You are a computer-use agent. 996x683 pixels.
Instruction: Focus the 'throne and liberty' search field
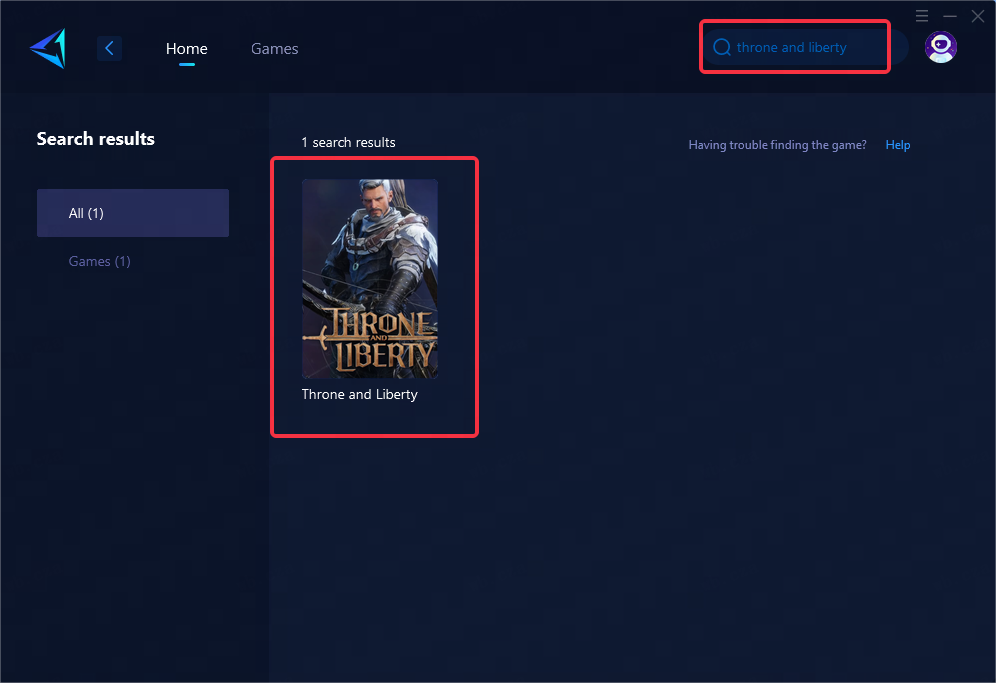(x=805, y=47)
